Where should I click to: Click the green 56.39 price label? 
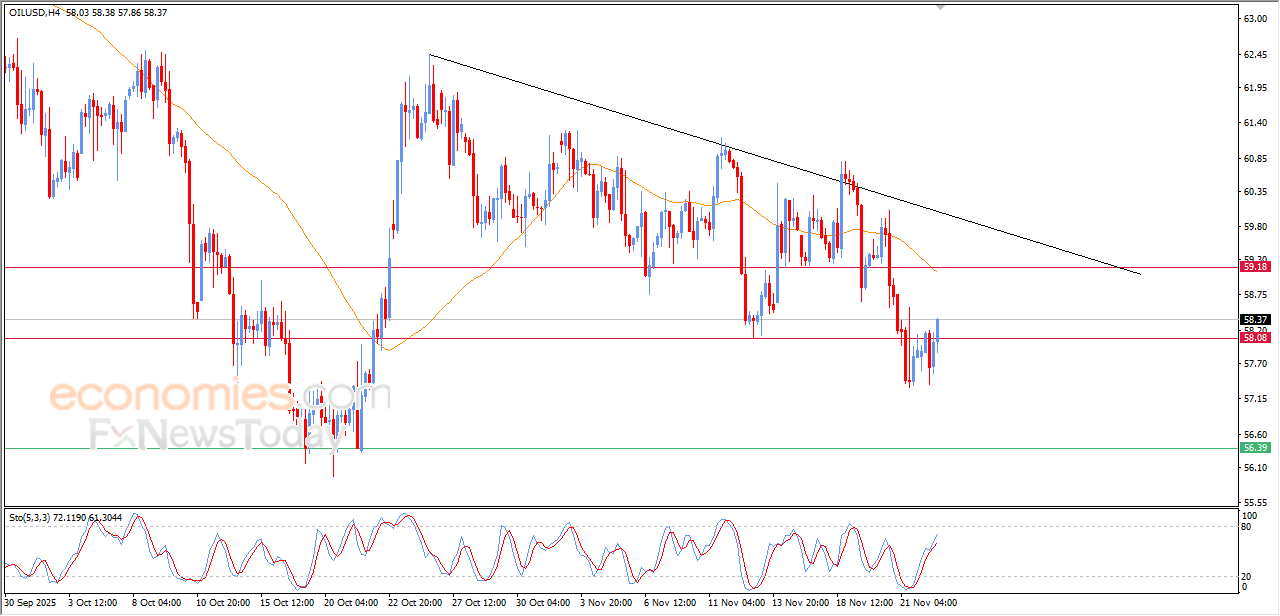click(1254, 448)
